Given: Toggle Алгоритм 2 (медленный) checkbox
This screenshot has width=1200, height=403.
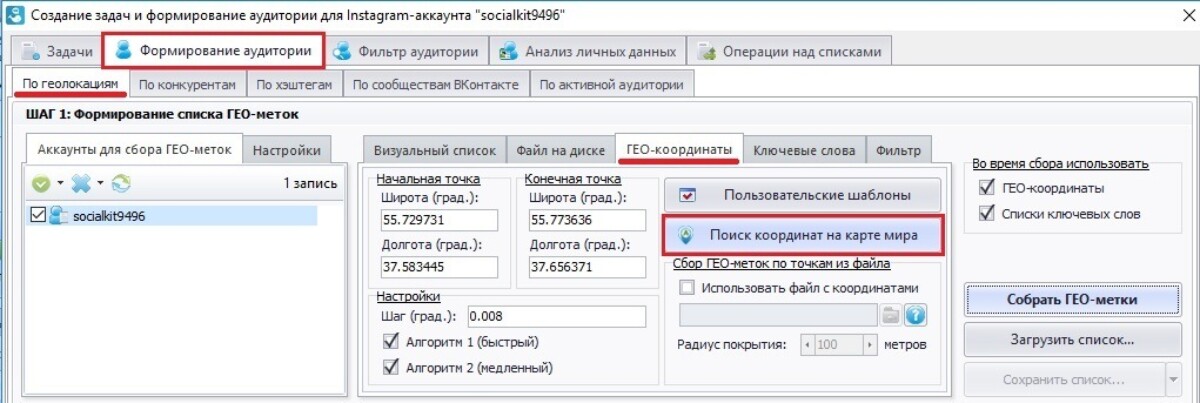Looking at the screenshot, I should click(x=390, y=367).
